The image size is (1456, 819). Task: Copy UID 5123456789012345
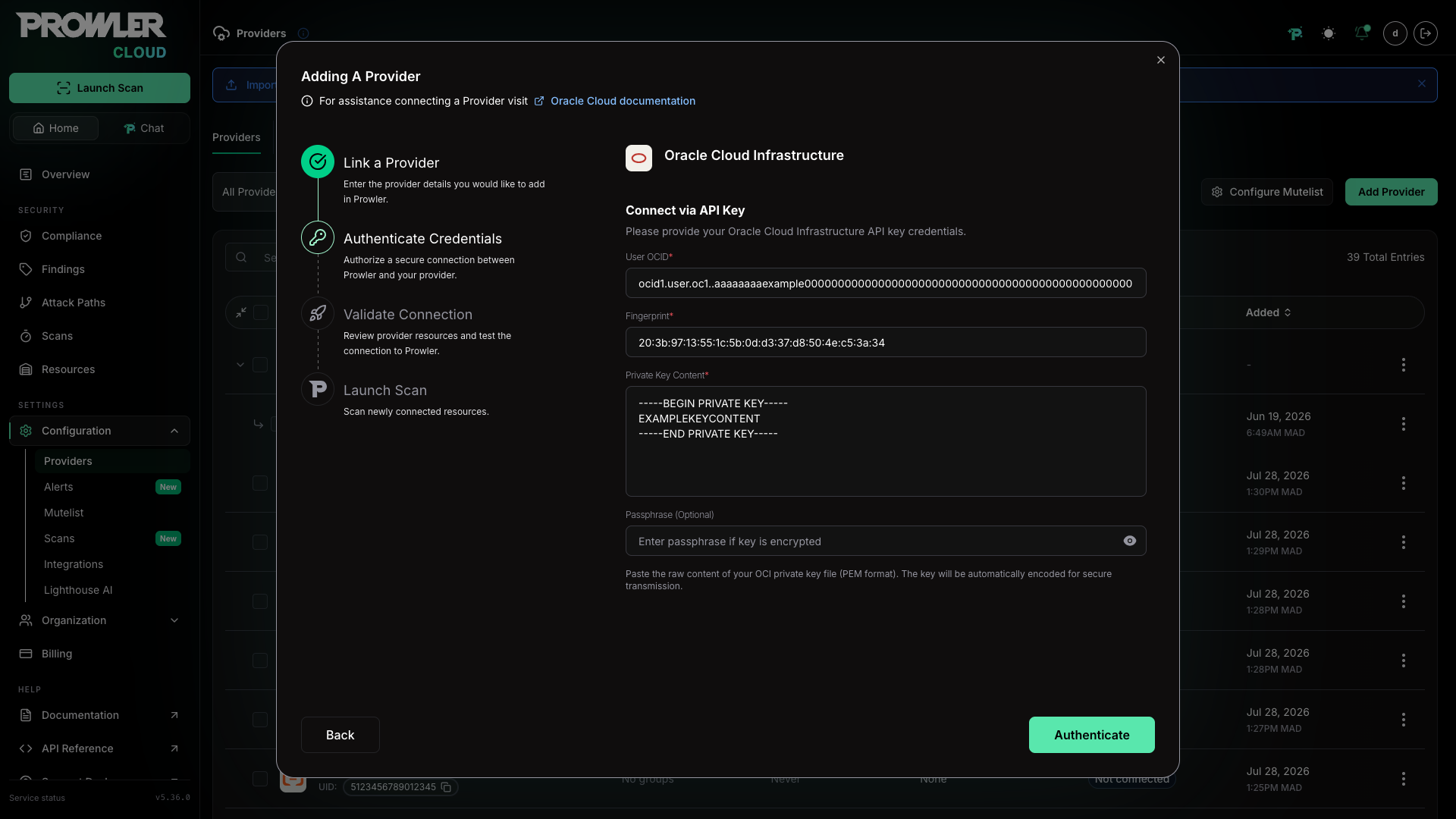pyautogui.click(x=446, y=787)
